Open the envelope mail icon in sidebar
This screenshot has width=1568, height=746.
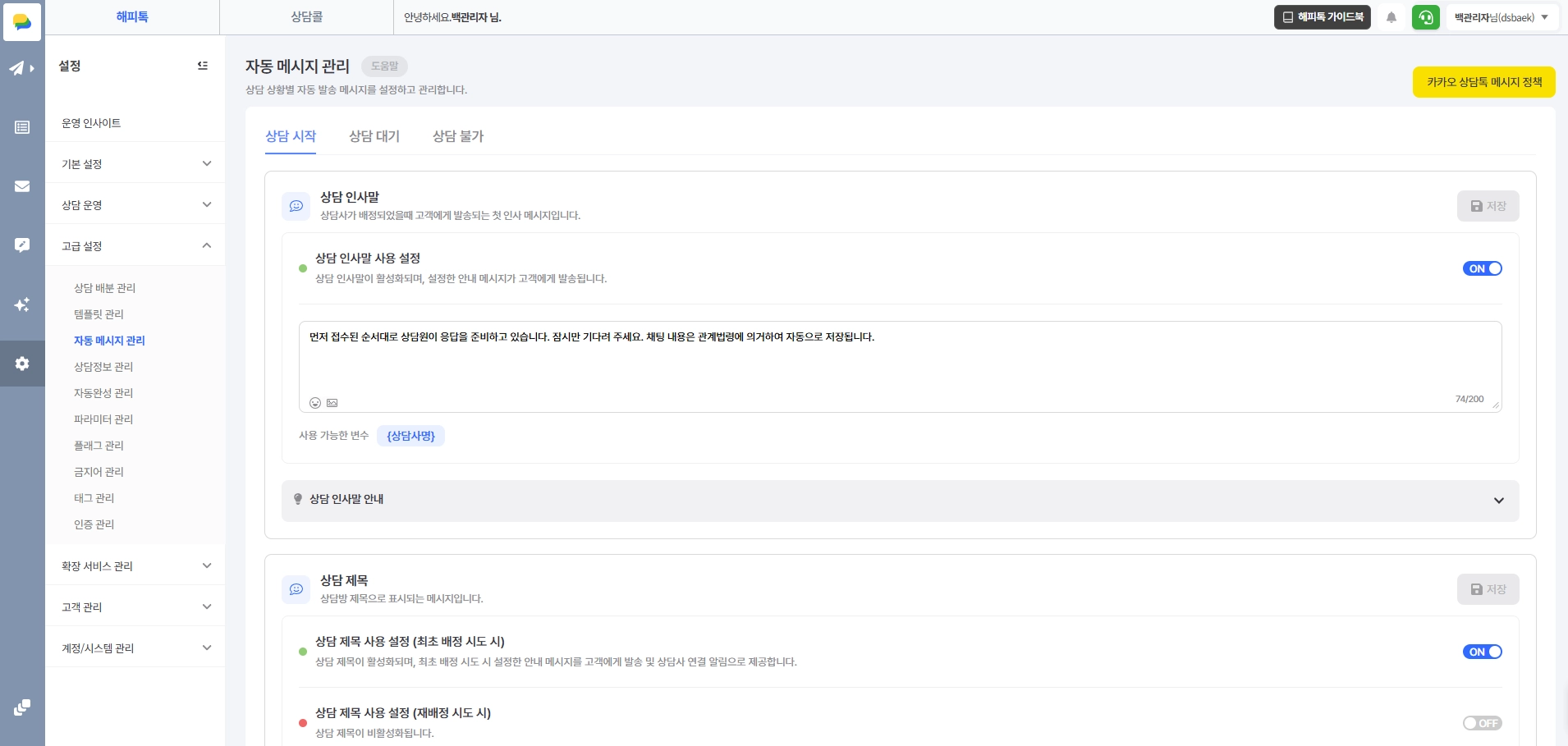22,186
